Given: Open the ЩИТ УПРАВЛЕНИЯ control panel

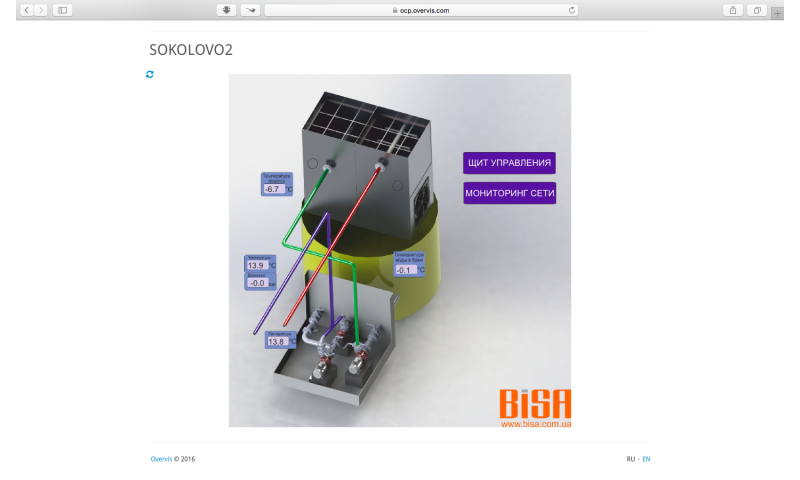Looking at the screenshot, I should (509, 163).
